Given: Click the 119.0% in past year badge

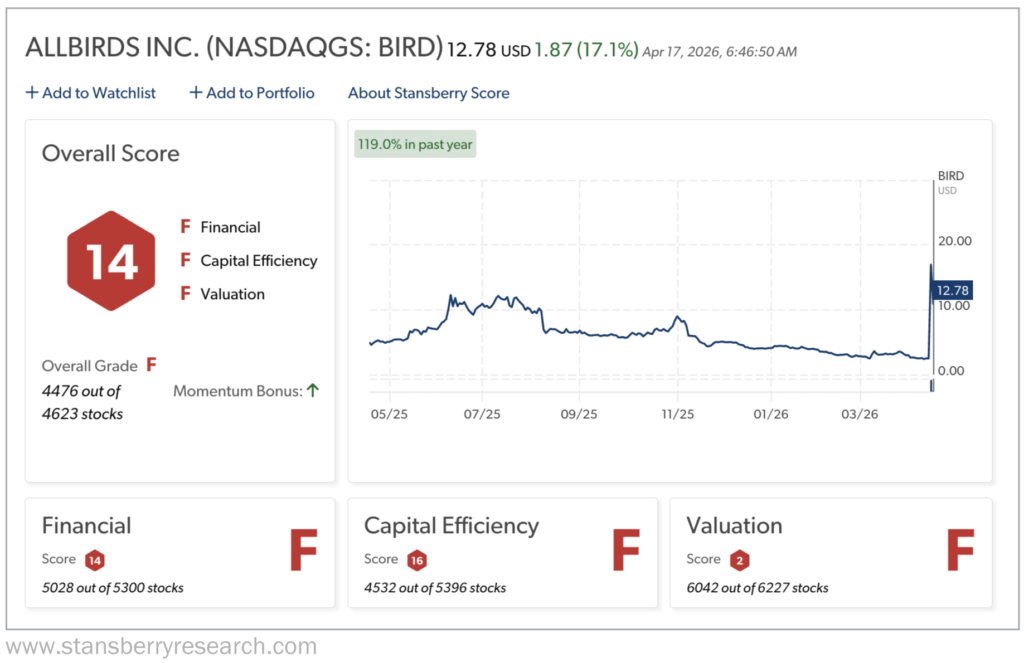Looking at the screenshot, I should (x=415, y=145).
